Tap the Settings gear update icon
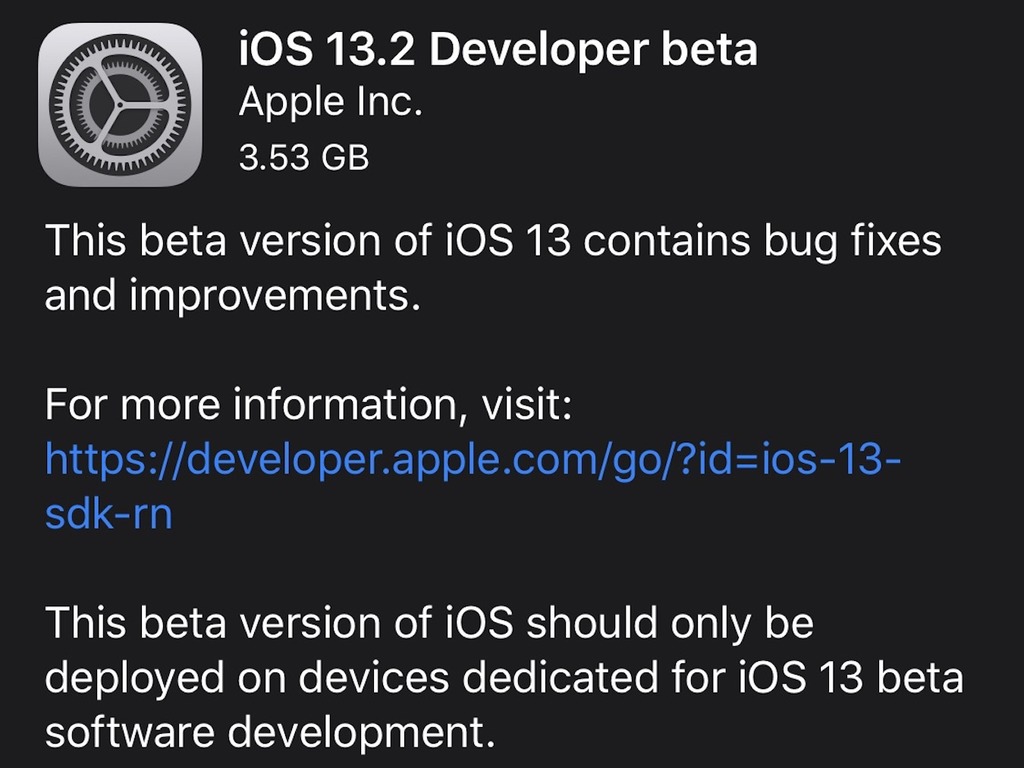 (x=120, y=104)
